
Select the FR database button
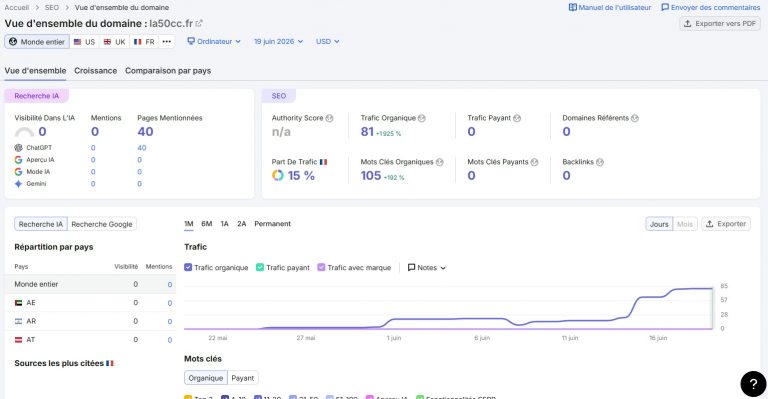click(x=144, y=42)
